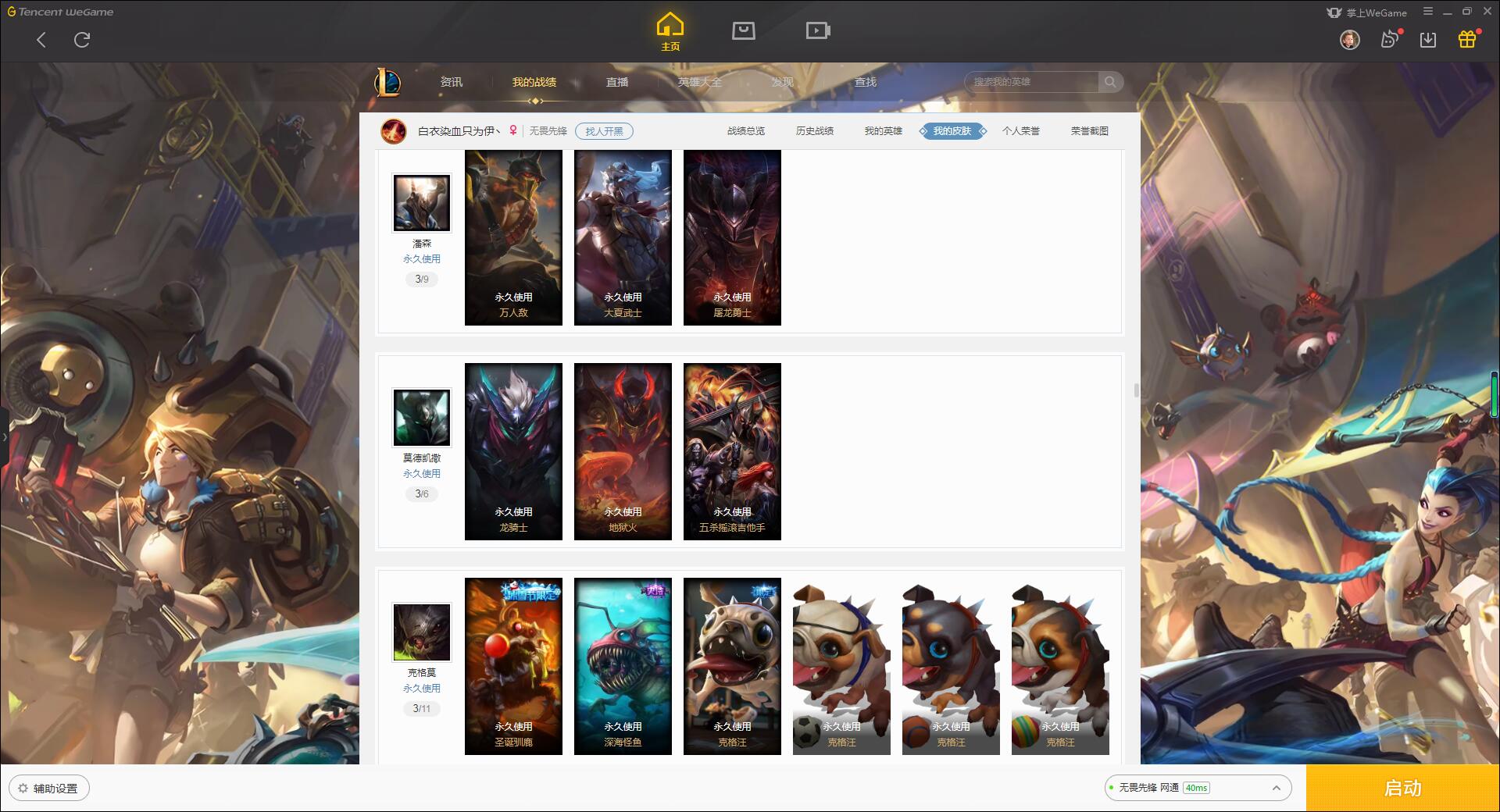Open the 历史战绩 sub-tab
Viewport: 1500px width, 812px height.
coord(815,131)
